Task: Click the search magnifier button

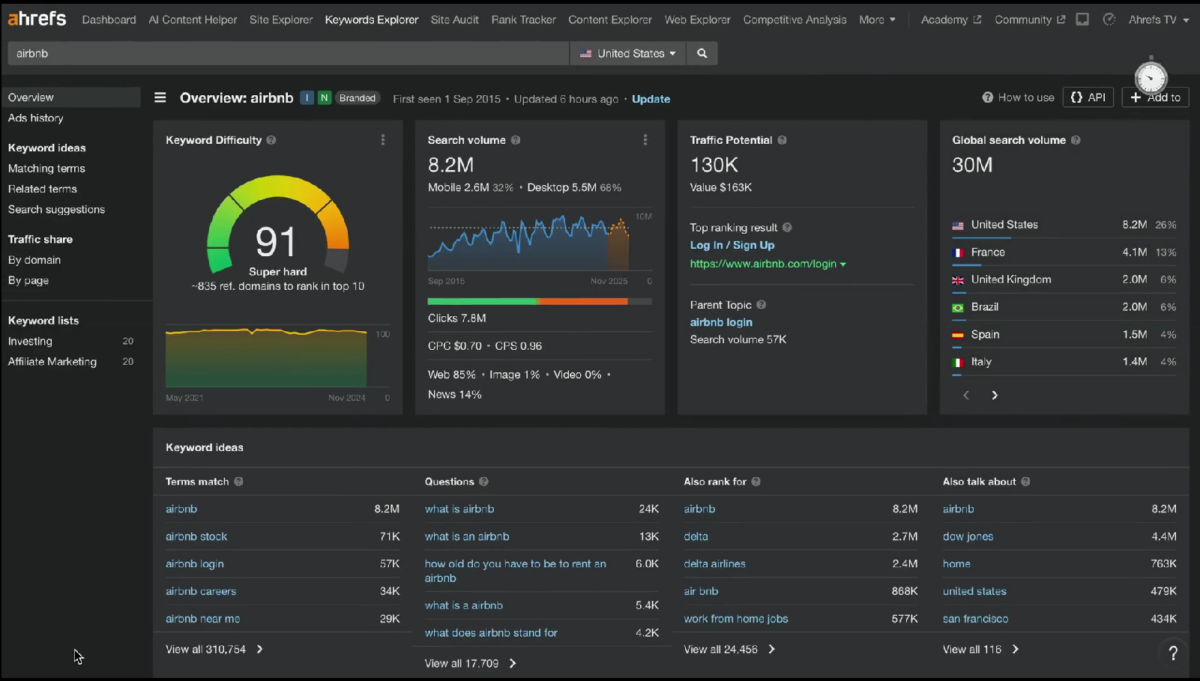Action: tap(702, 54)
